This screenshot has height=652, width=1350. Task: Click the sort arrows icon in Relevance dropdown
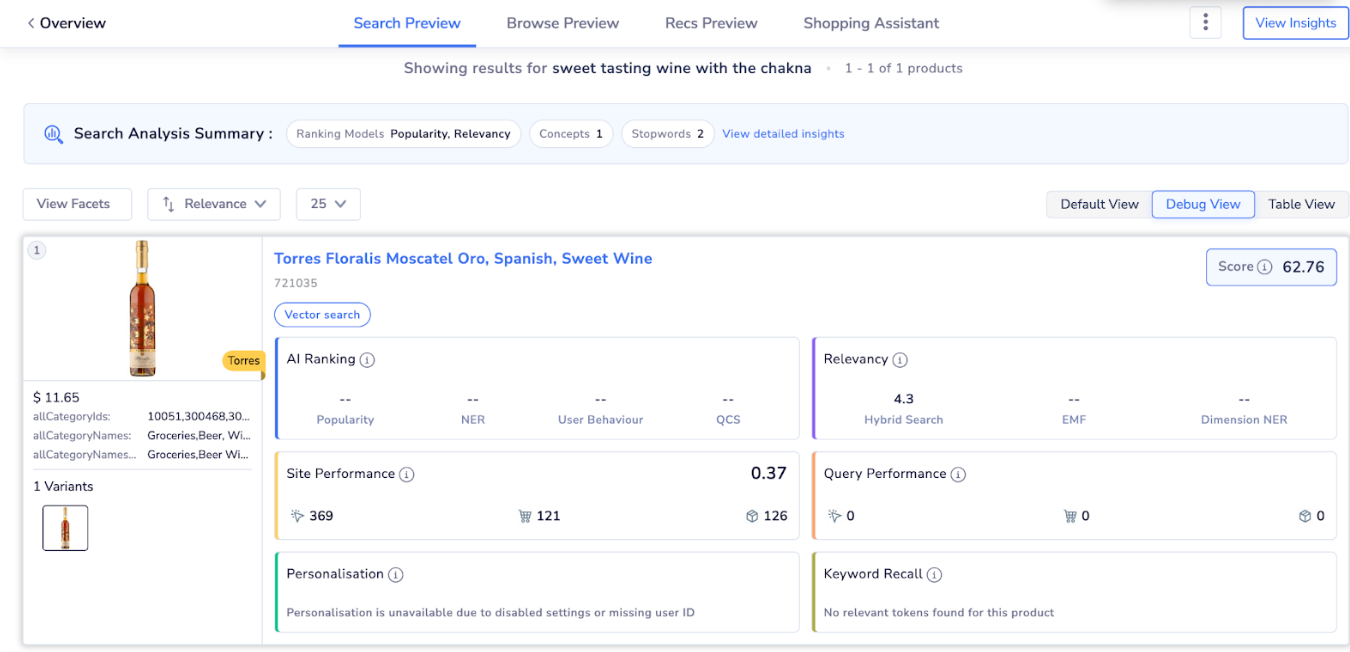[168, 204]
